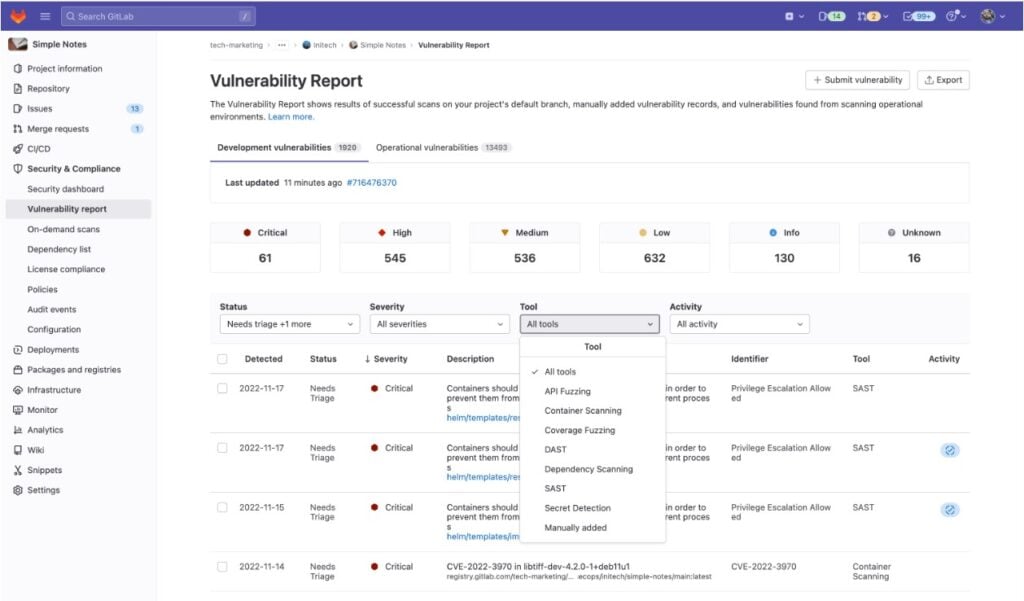Click the Wiki sidebar icon
1024x601 pixels.
(18, 450)
